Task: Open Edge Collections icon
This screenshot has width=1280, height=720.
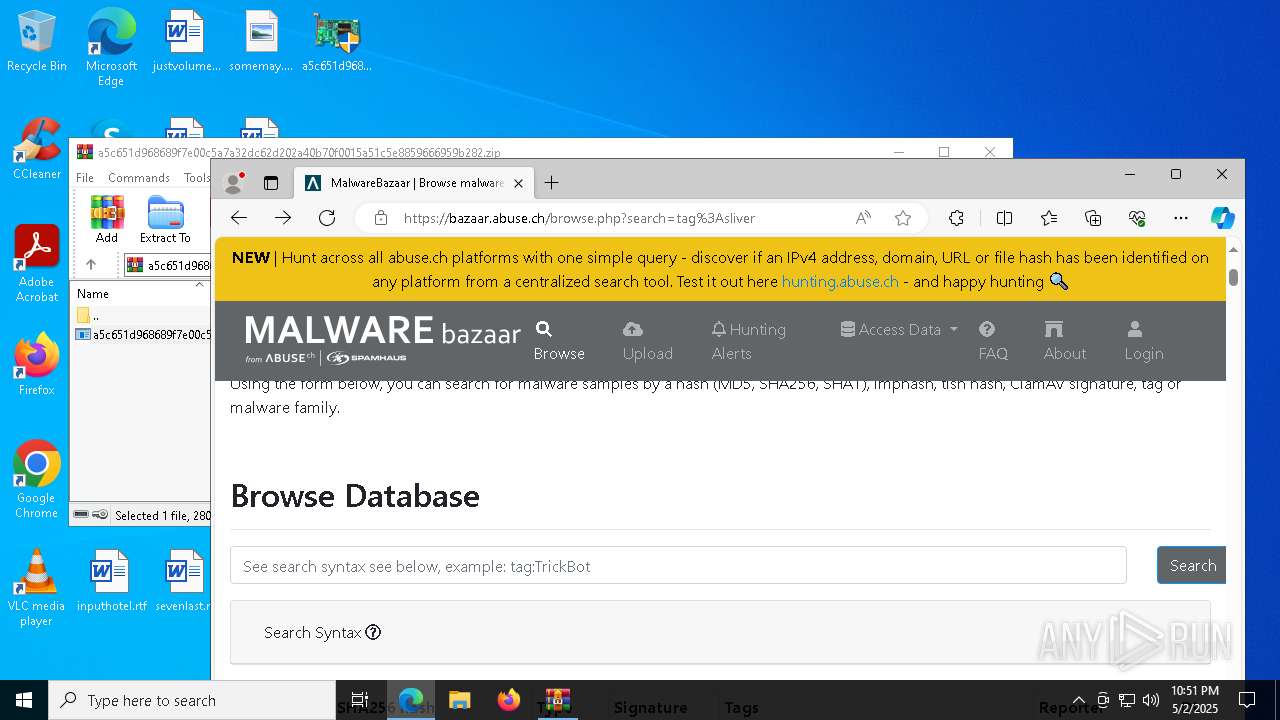Action: [x=1093, y=218]
